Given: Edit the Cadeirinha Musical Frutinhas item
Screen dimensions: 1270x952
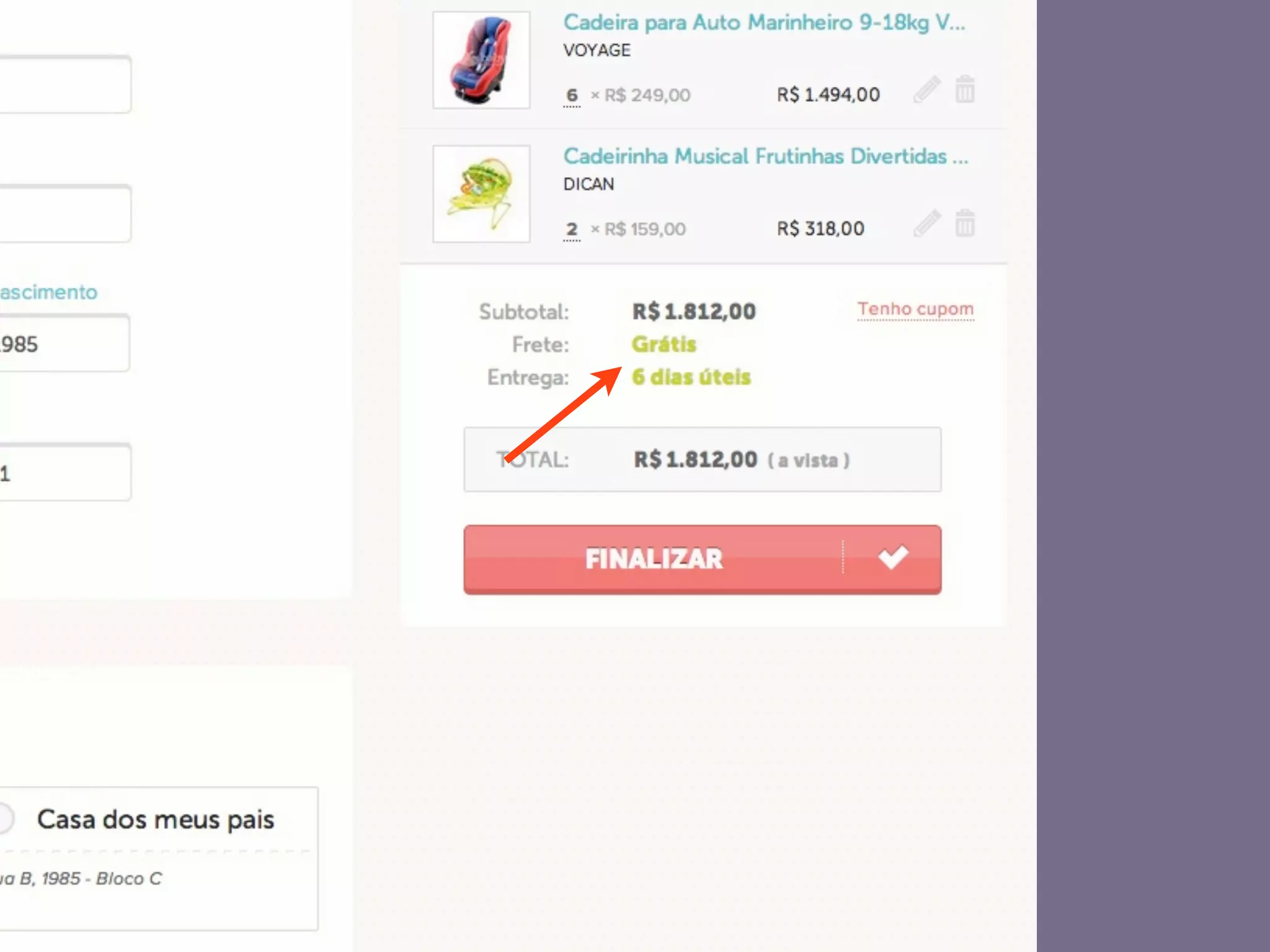Looking at the screenshot, I should point(927,223).
